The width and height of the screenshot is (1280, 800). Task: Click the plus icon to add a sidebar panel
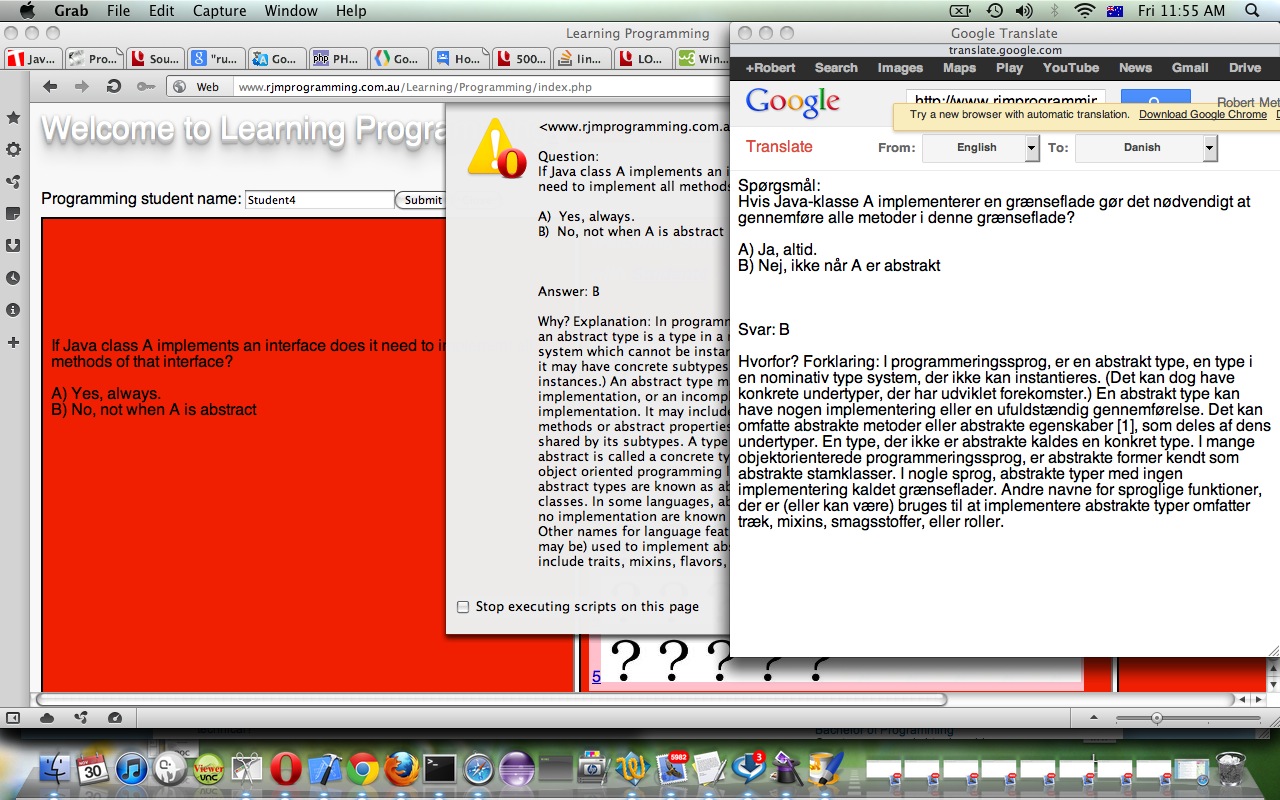click(x=13, y=342)
